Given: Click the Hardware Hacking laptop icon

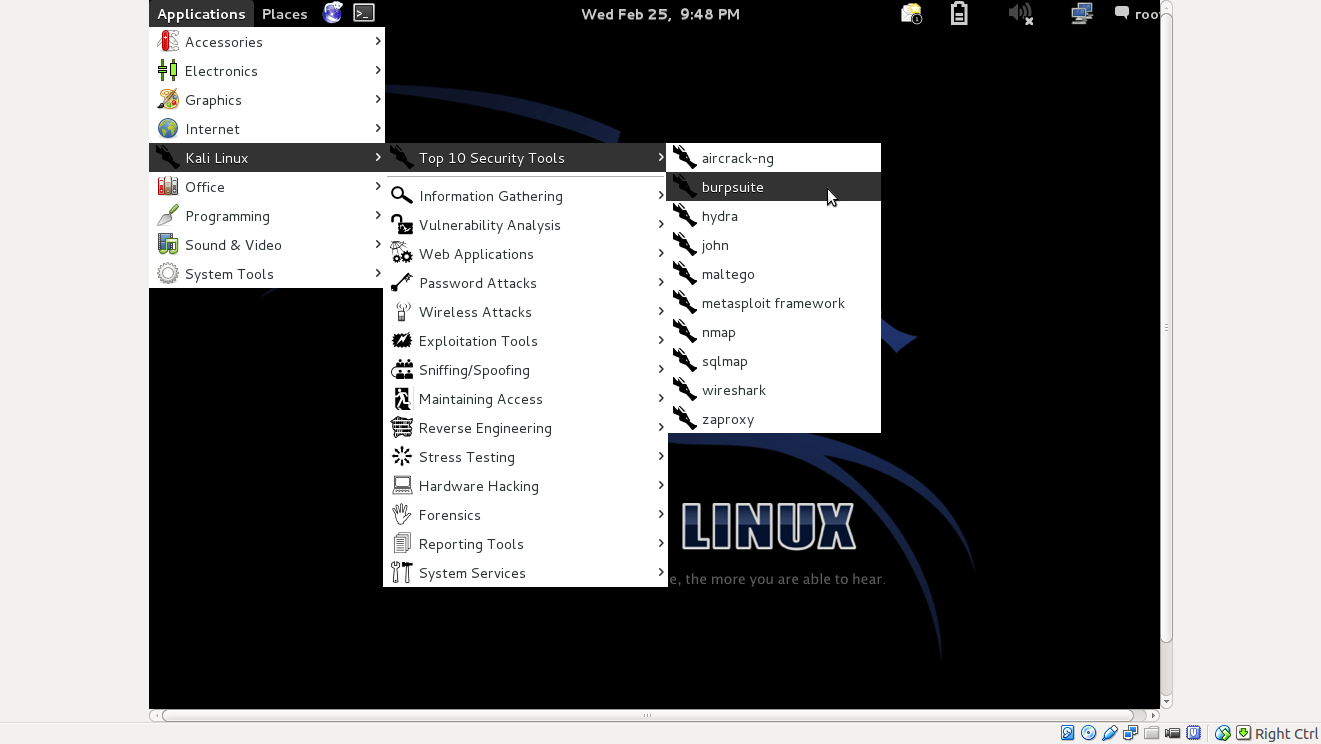Looking at the screenshot, I should pyautogui.click(x=402, y=486).
